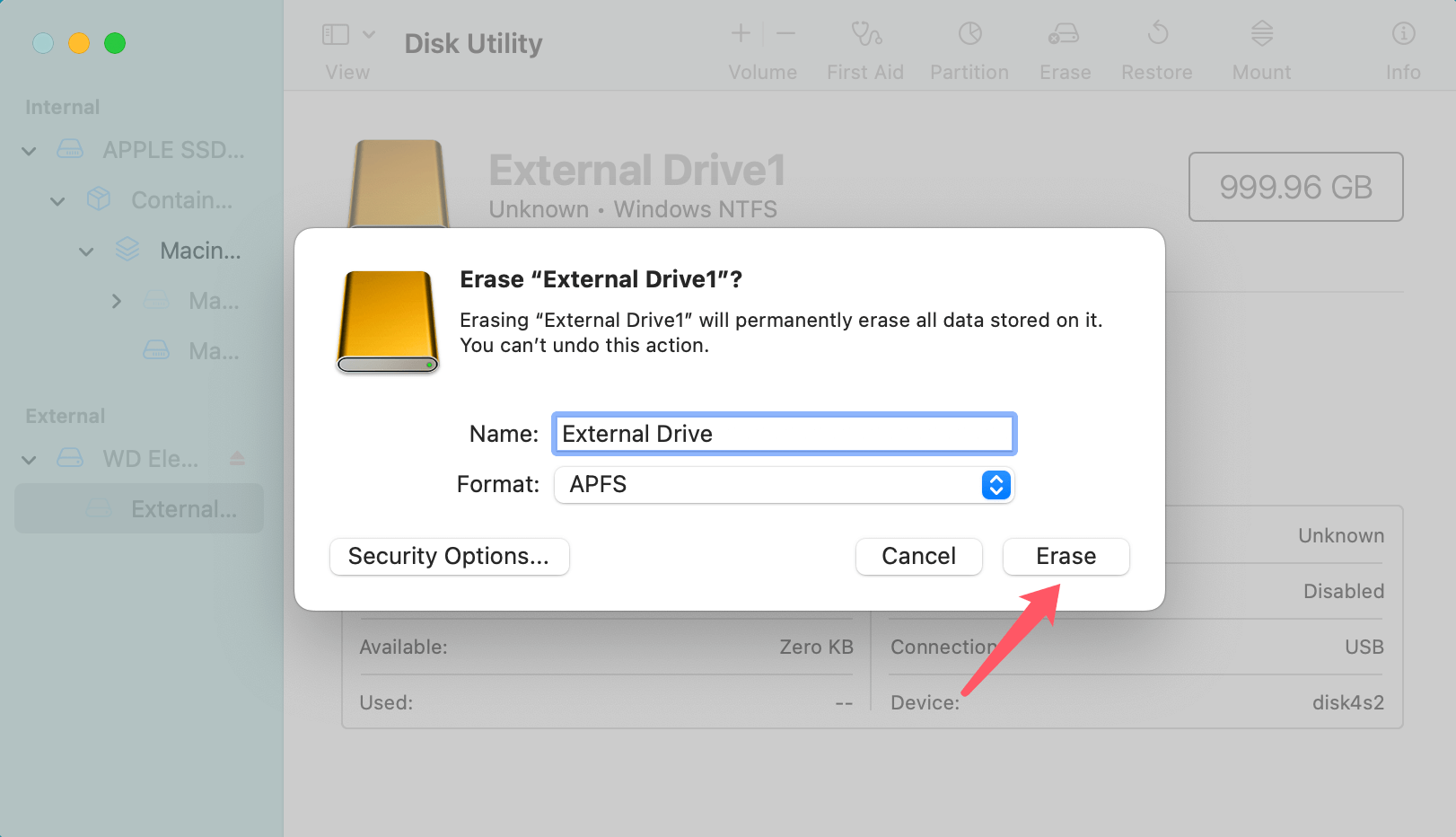The height and width of the screenshot is (837, 1456).
Task: Collapse the WD Elements entry
Action: click(29, 459)
